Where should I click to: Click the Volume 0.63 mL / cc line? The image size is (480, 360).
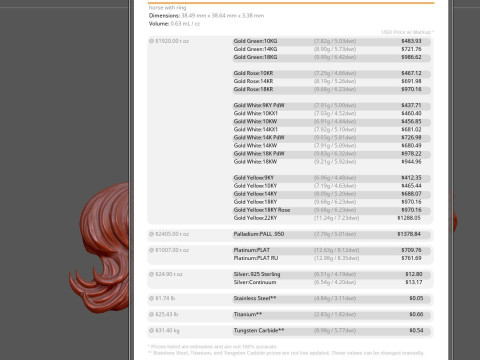[174, 24]
